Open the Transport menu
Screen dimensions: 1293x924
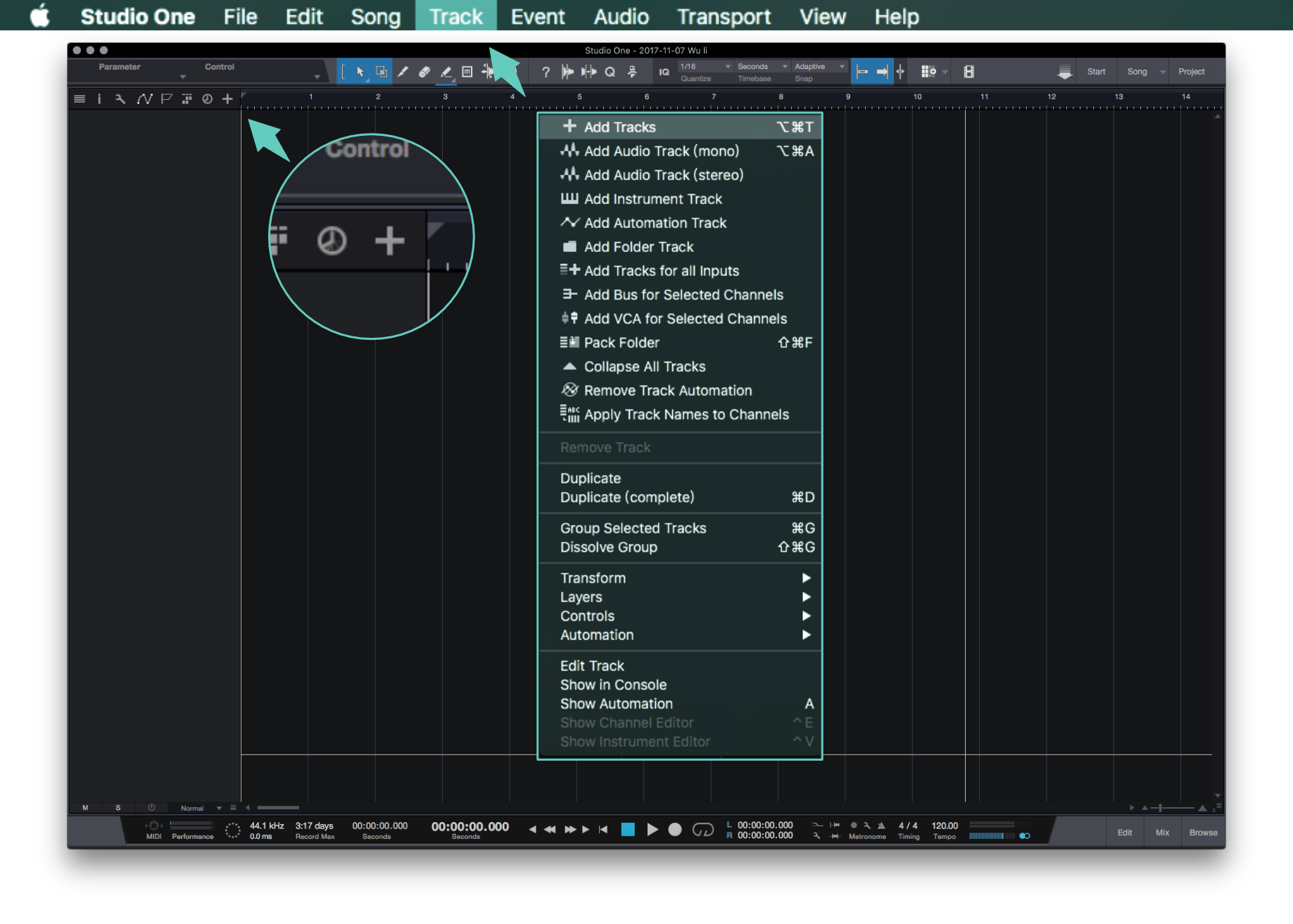click(x=724, y=15)
